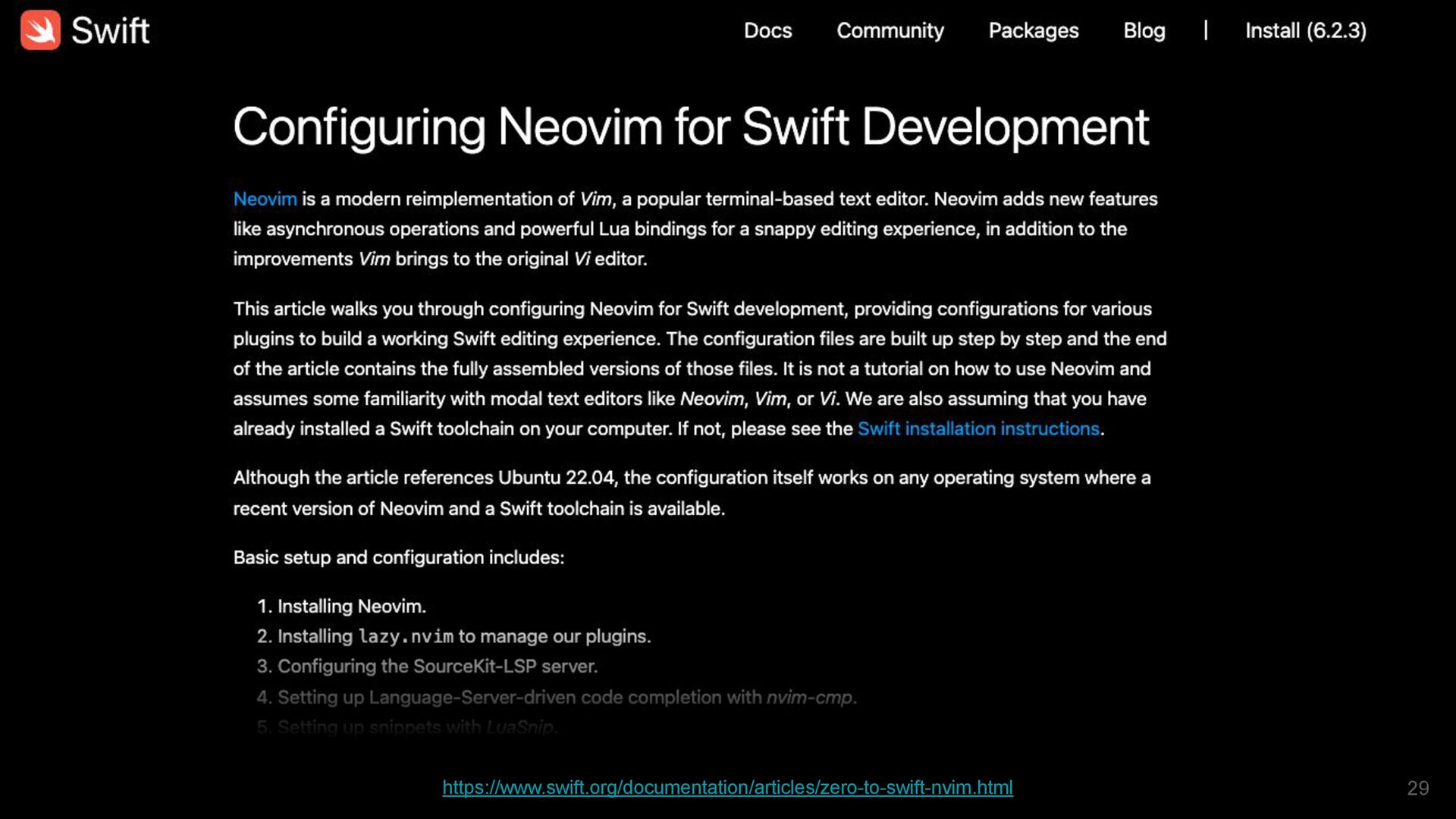
Task: Click the Basic setup and configuration line
Action: point(398,557)
